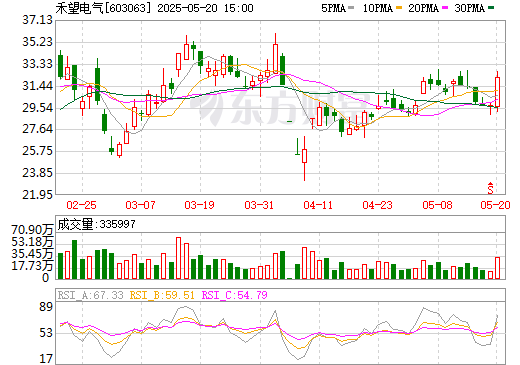
Task: Click the 35.45万 volume axis label
Action: 32,254
